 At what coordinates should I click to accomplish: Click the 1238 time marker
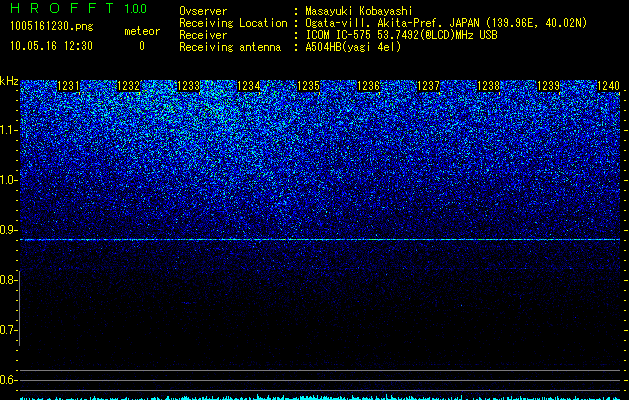[488, 86]
